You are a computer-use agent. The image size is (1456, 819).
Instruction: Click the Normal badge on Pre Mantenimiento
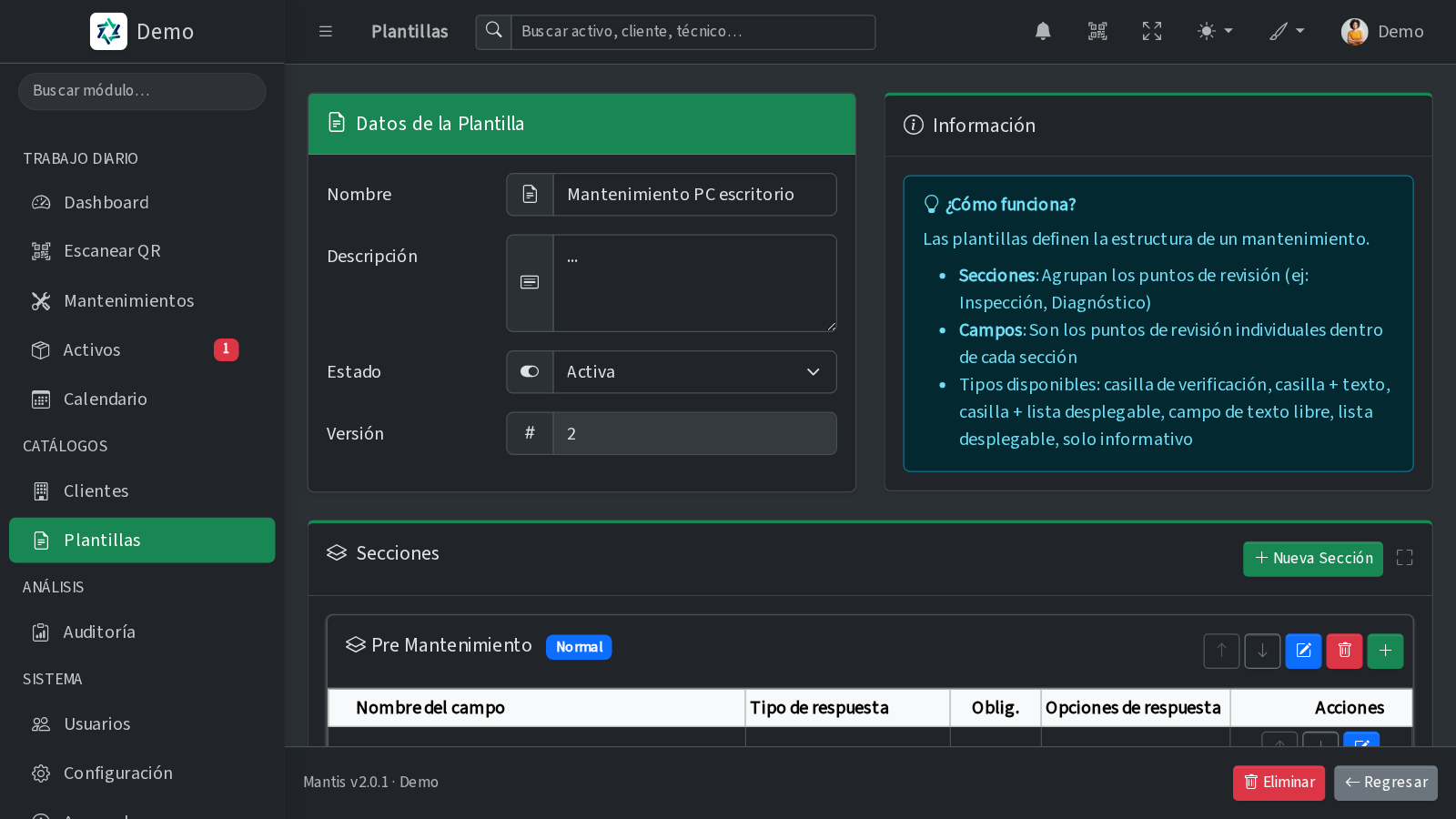pyautogui.click(x=579, y=647)
